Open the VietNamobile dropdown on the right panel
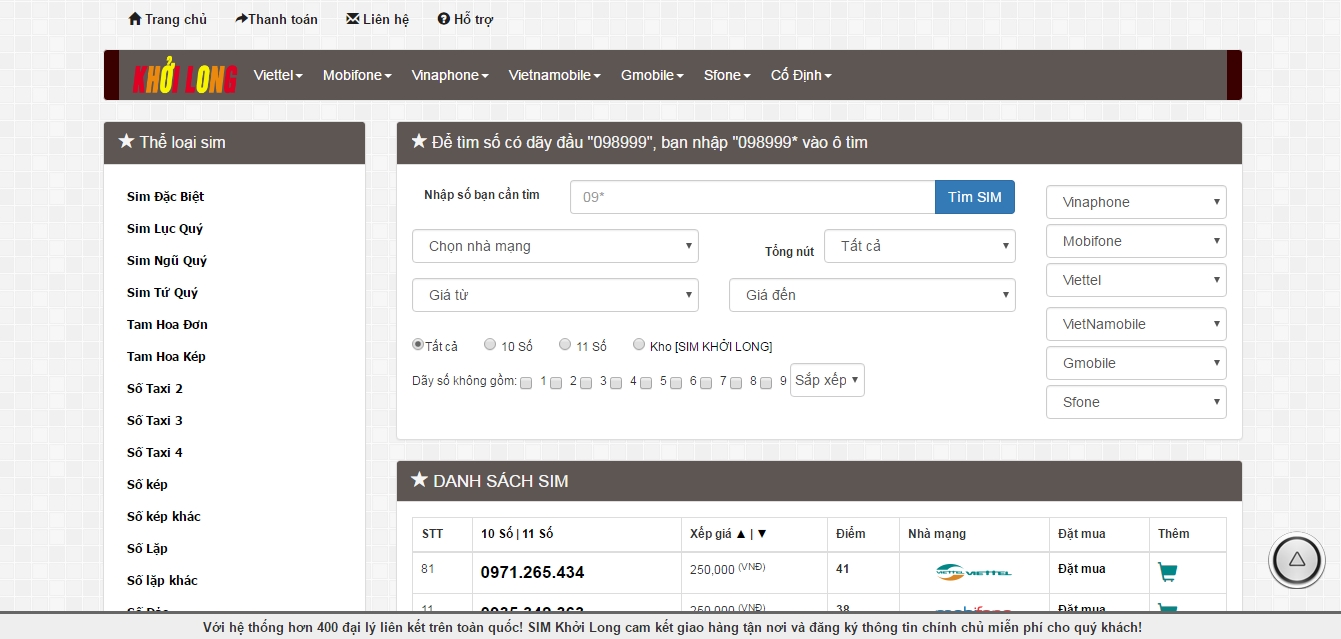 coord(1136,324)
